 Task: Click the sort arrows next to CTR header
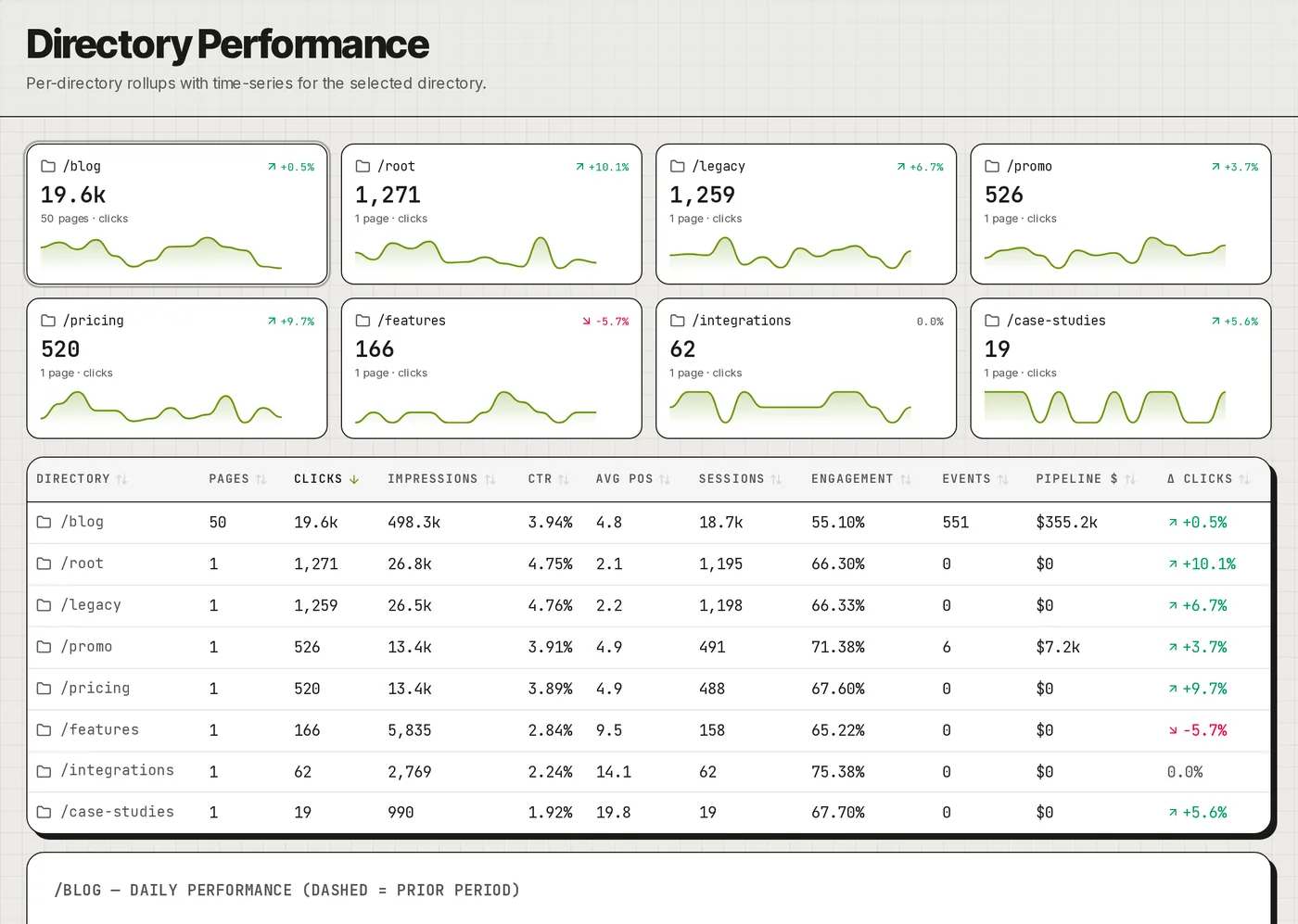click(x=564, y=479)
